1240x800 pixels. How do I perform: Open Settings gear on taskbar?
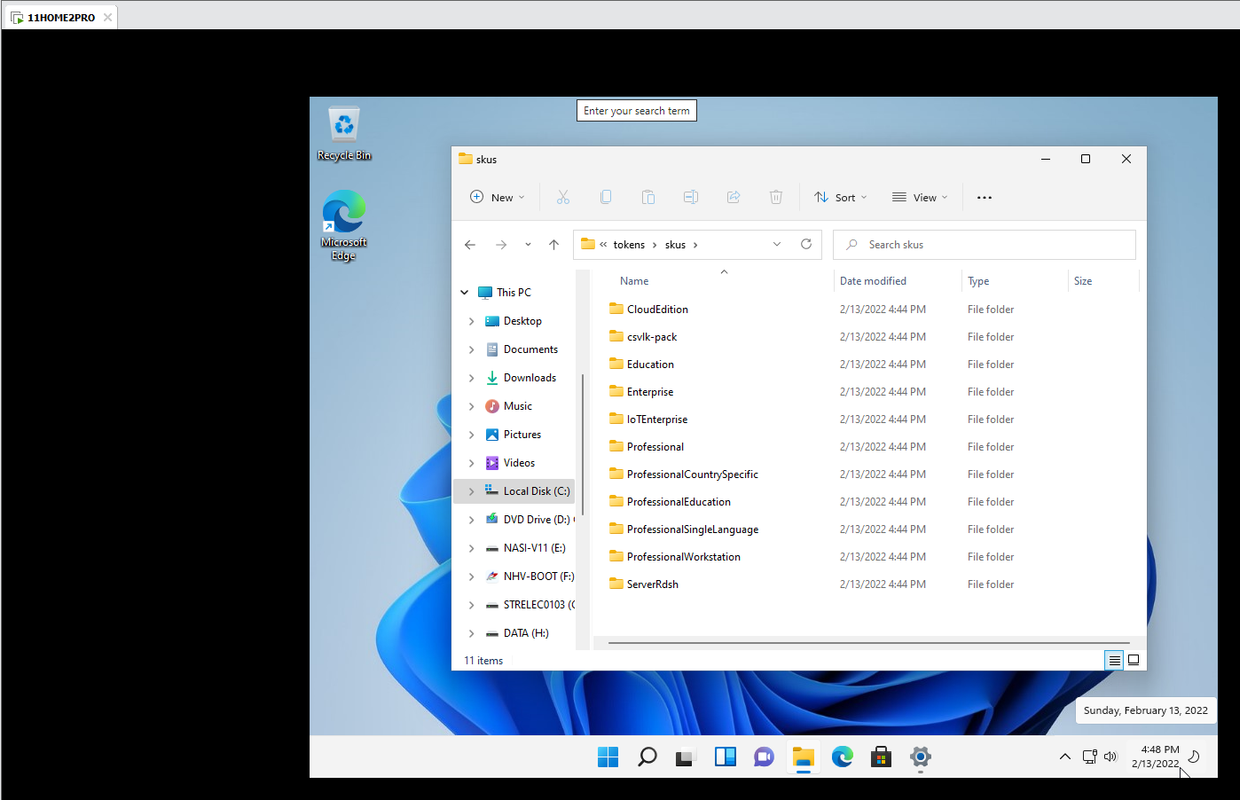[921, 757]
